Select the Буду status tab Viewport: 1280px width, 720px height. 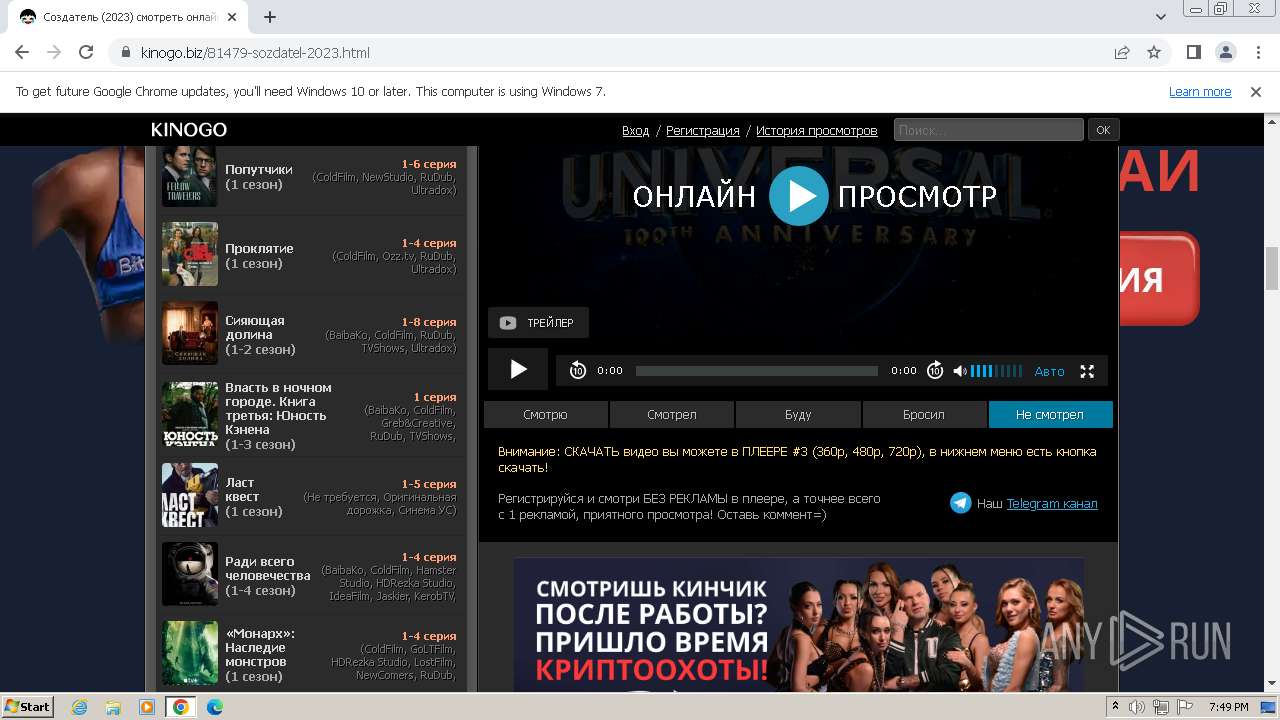[798, 414]
